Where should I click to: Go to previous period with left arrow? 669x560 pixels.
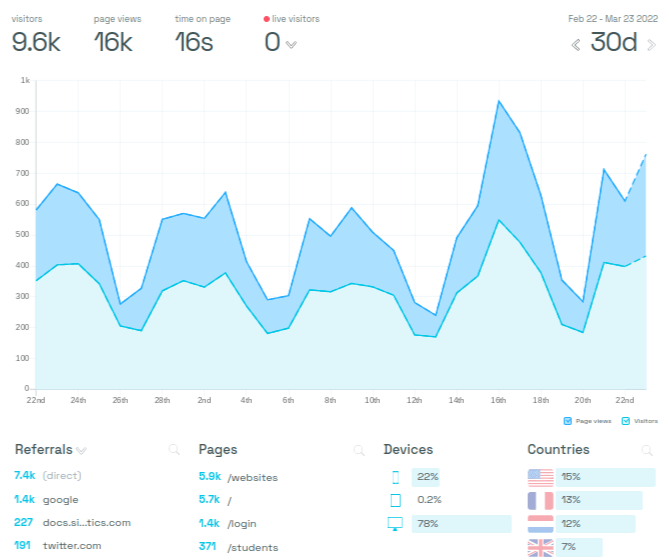click(576, 44)
